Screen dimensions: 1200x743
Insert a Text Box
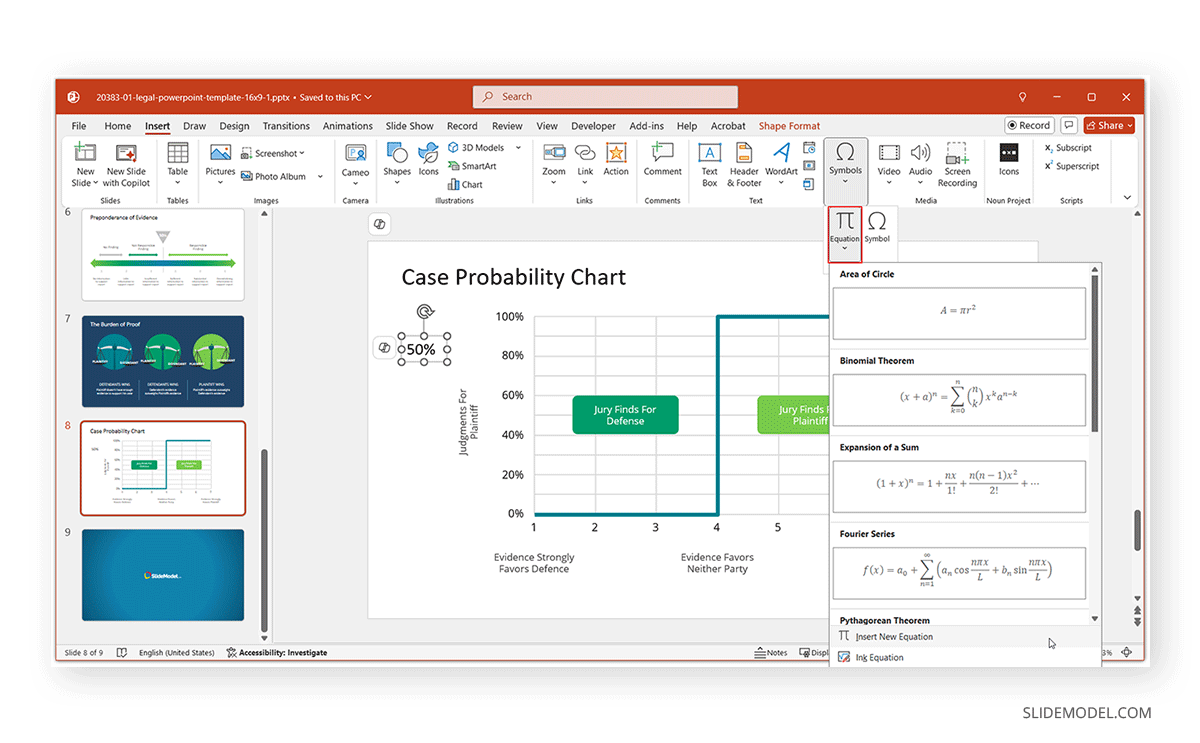pyautogui.click(x=710, y=165)
